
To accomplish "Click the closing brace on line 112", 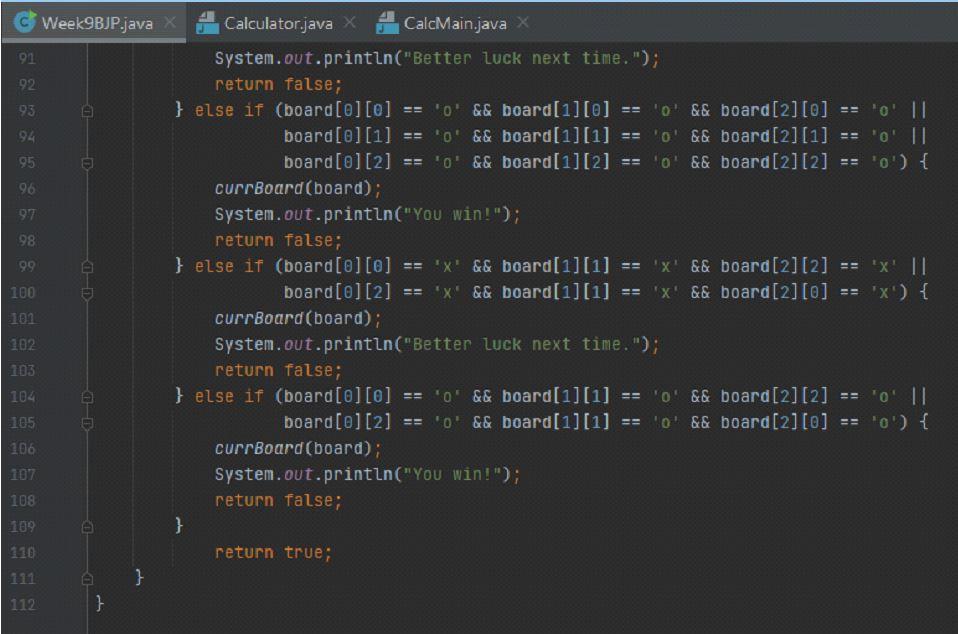I will coord(100,604).
